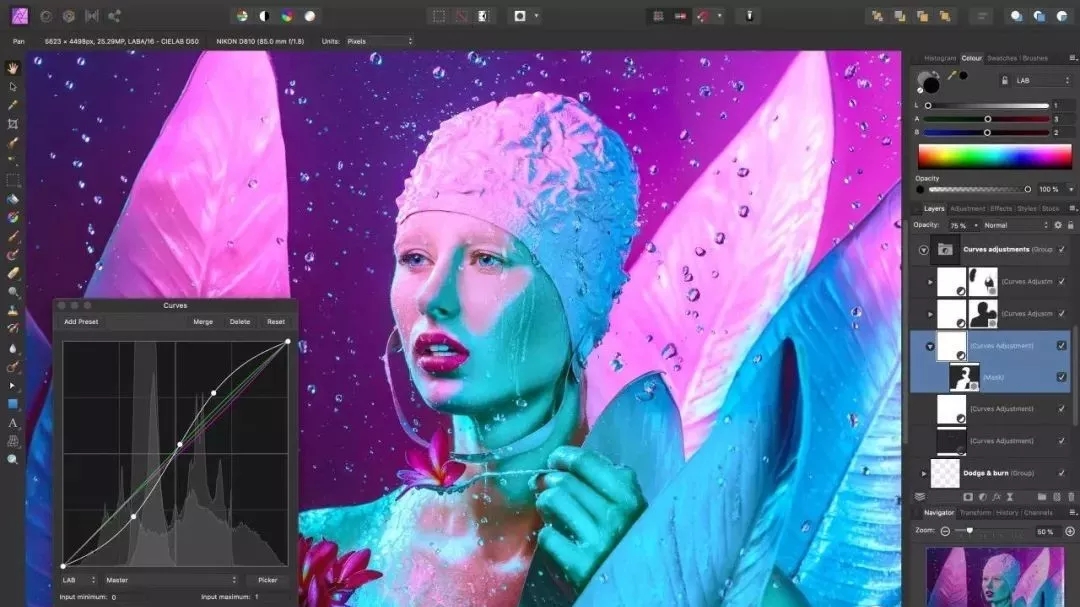Click the Add Preset button
This screenshot has height=607, width=1080.
click(81, 322)
